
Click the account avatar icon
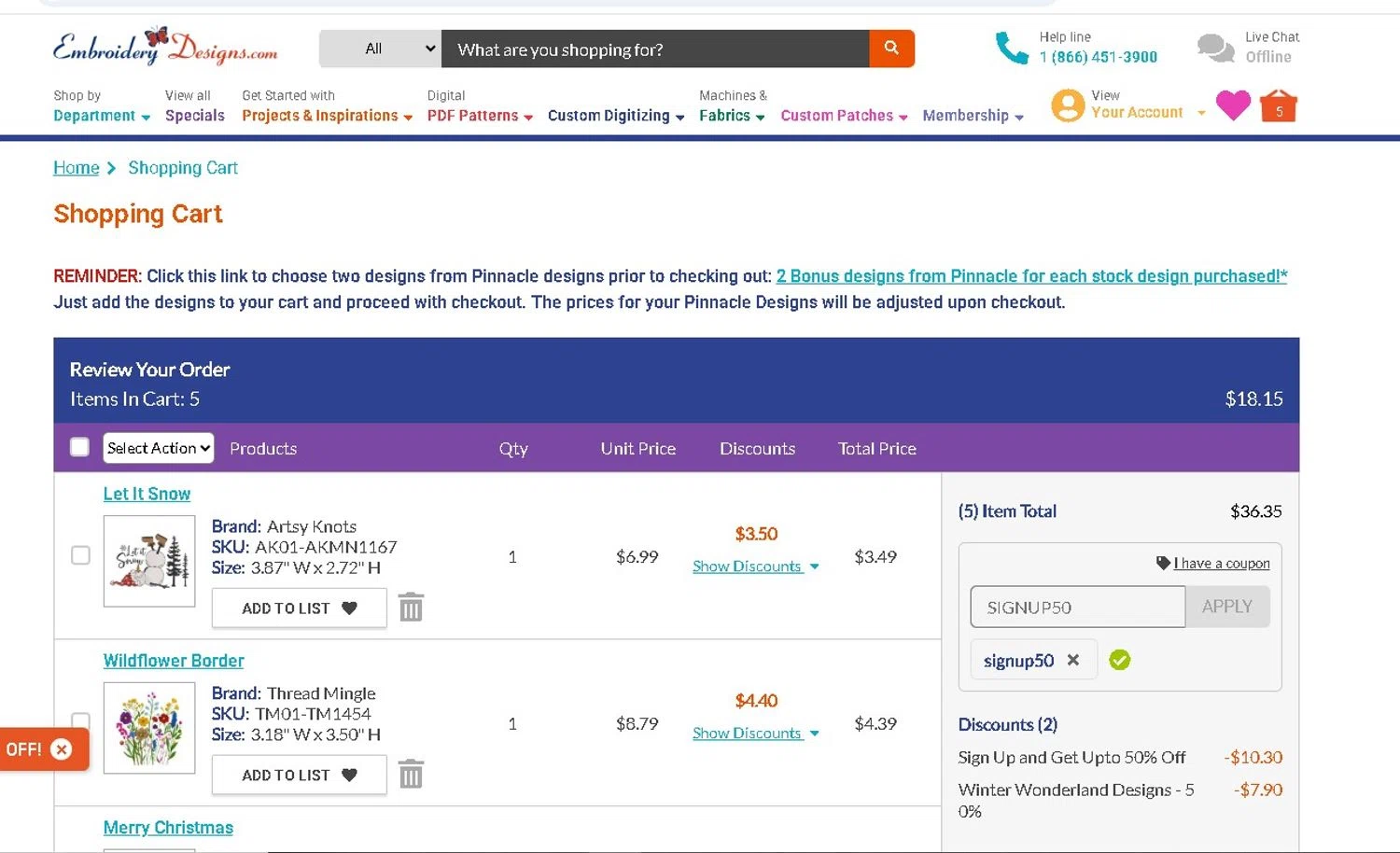click(x=1068, y=105)
